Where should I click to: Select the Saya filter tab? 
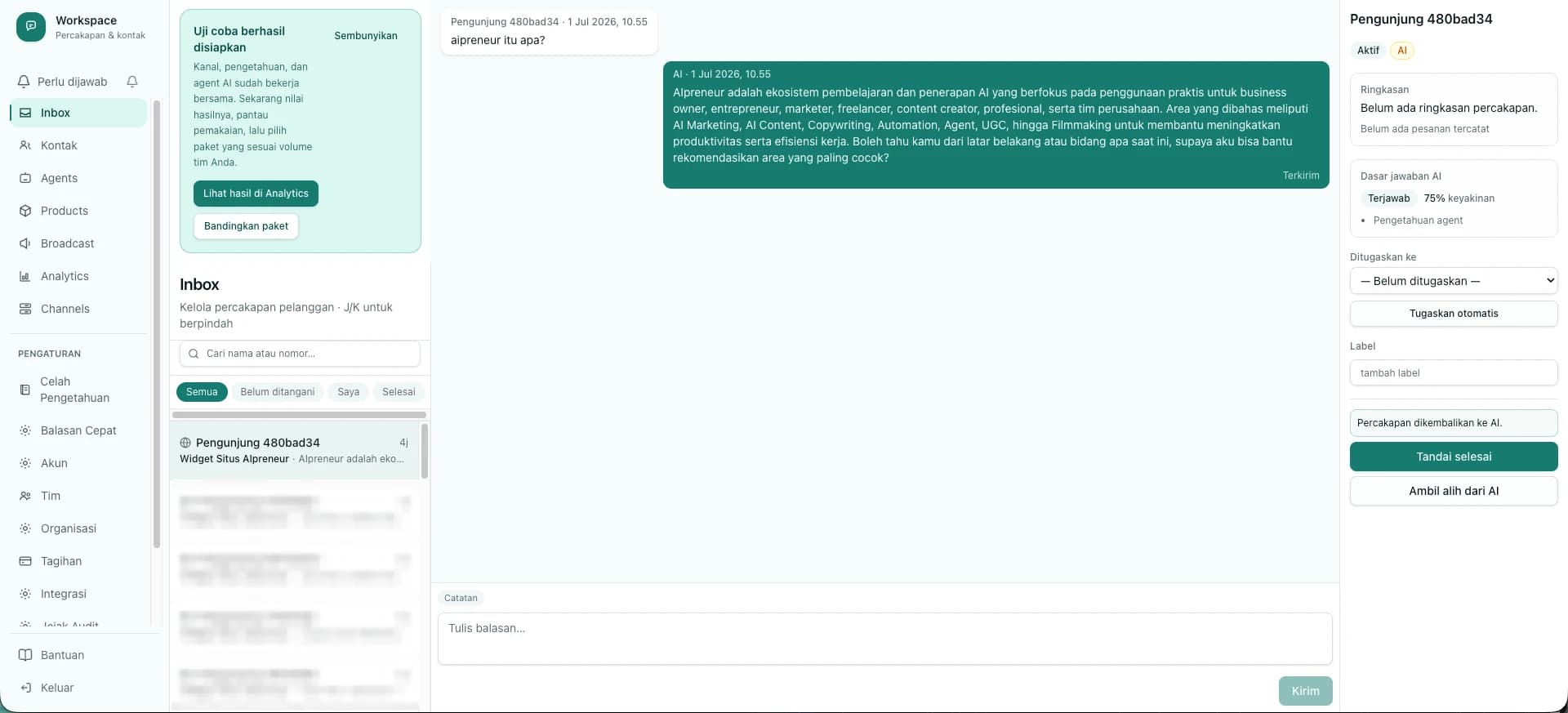coord(349,392)
